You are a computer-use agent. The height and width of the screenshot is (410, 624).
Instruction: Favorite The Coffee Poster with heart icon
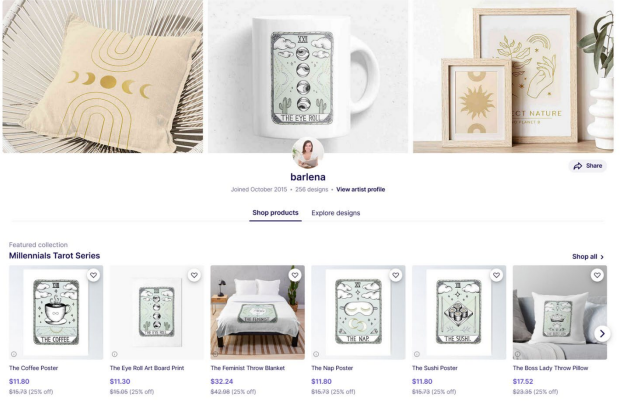[94, 275]
